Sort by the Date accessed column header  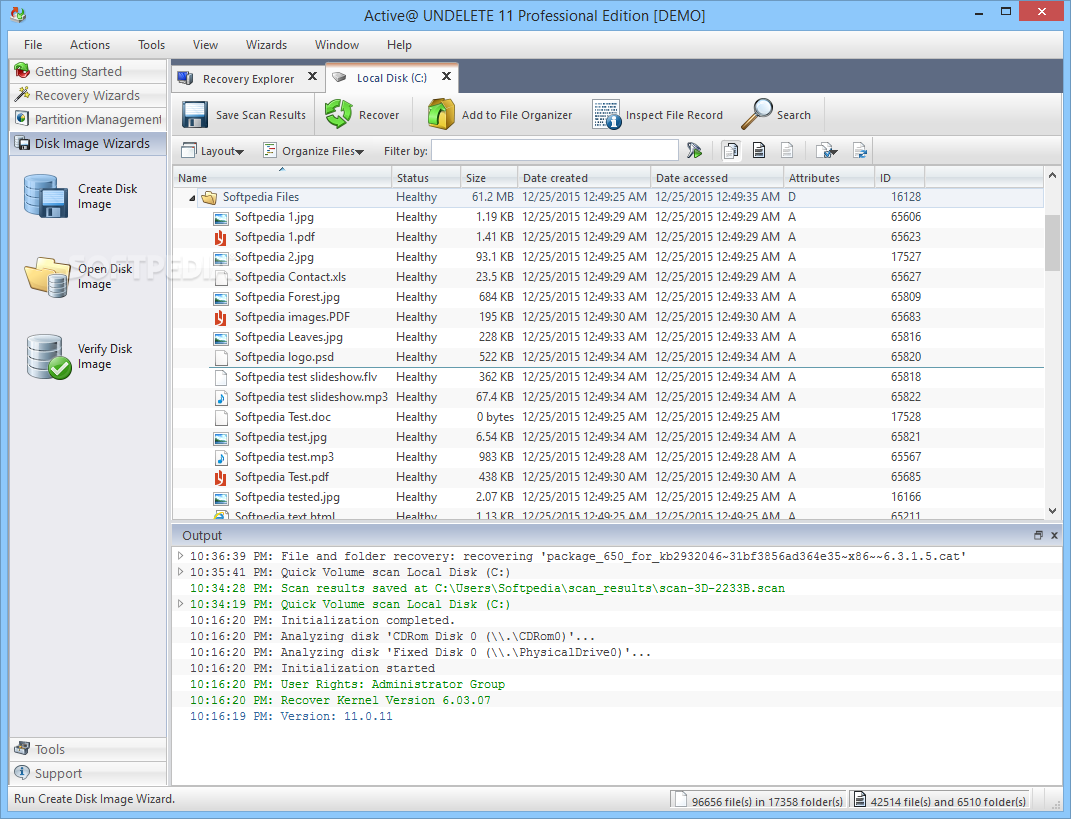(717, 178)
